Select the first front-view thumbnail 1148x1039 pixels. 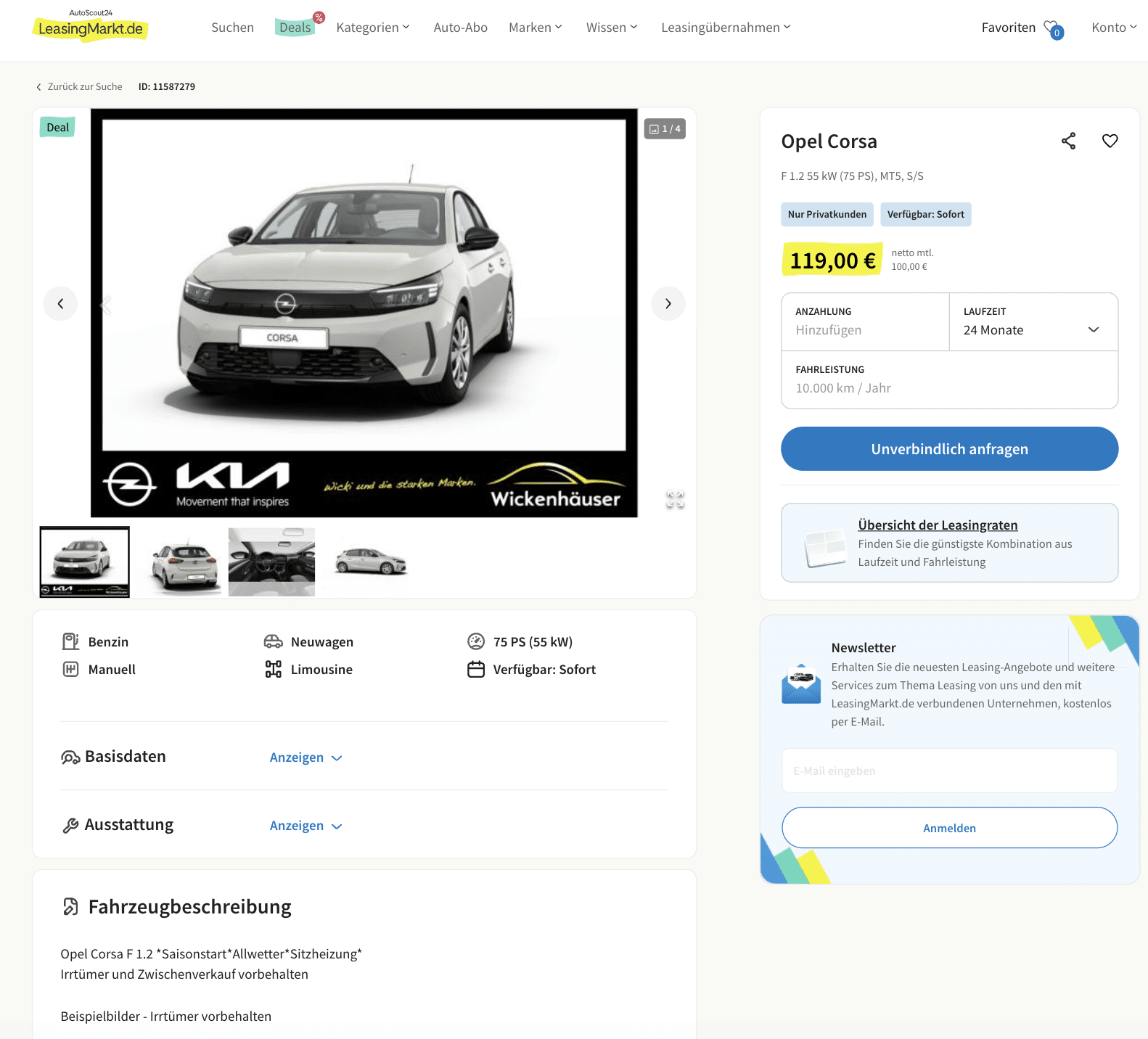pyautogui.click(x=85, y=562)
